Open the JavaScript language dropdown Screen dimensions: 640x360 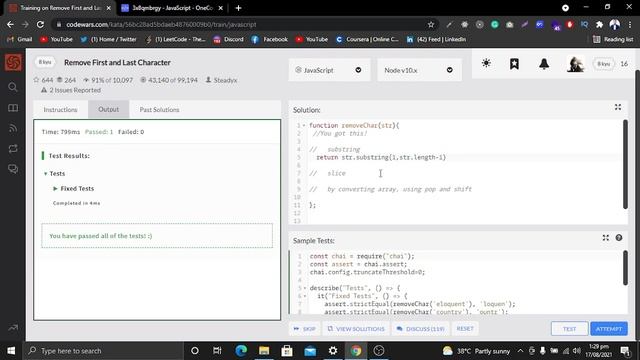point(329,70)
